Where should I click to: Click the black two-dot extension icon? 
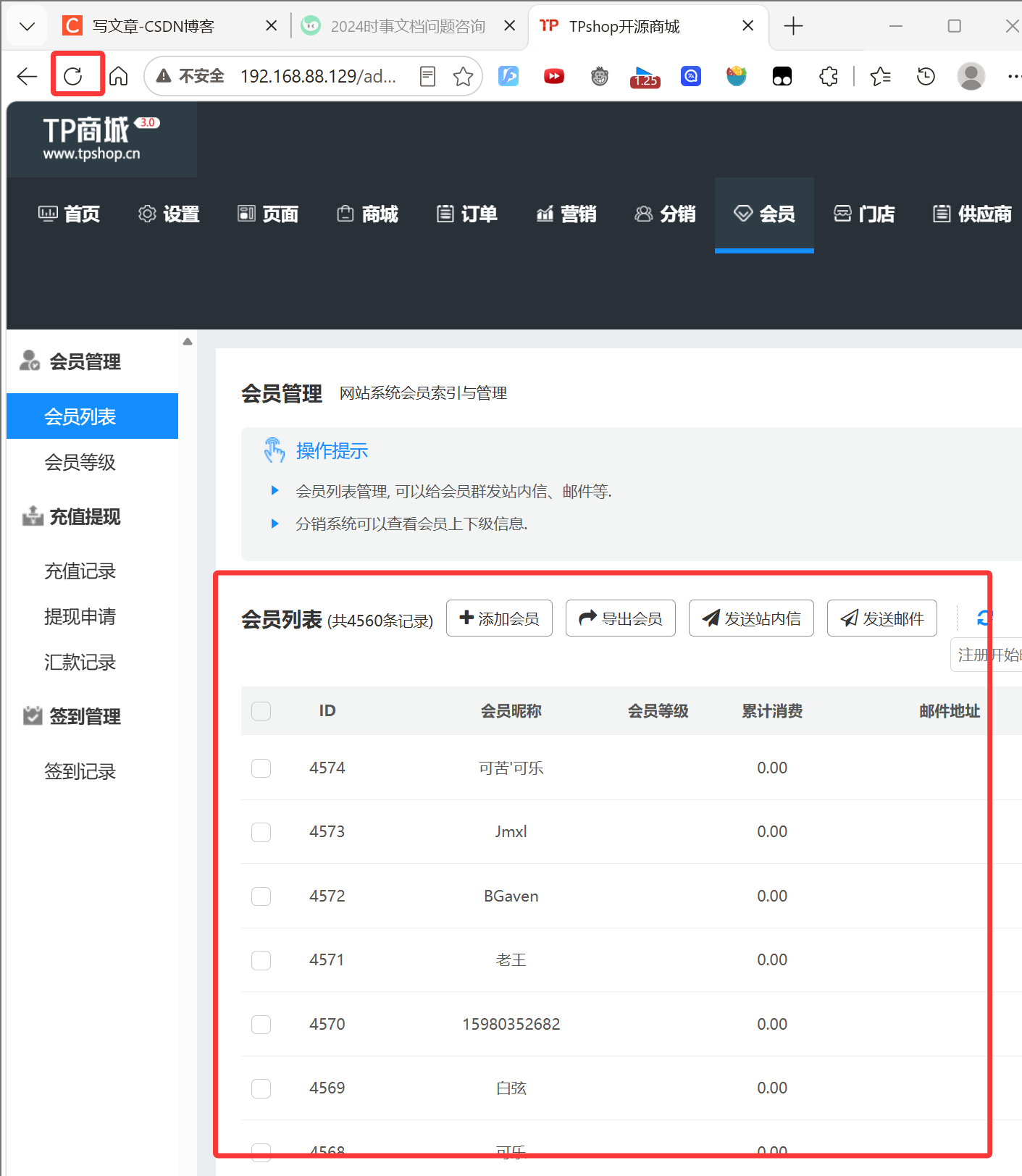(x=782, y=76)
